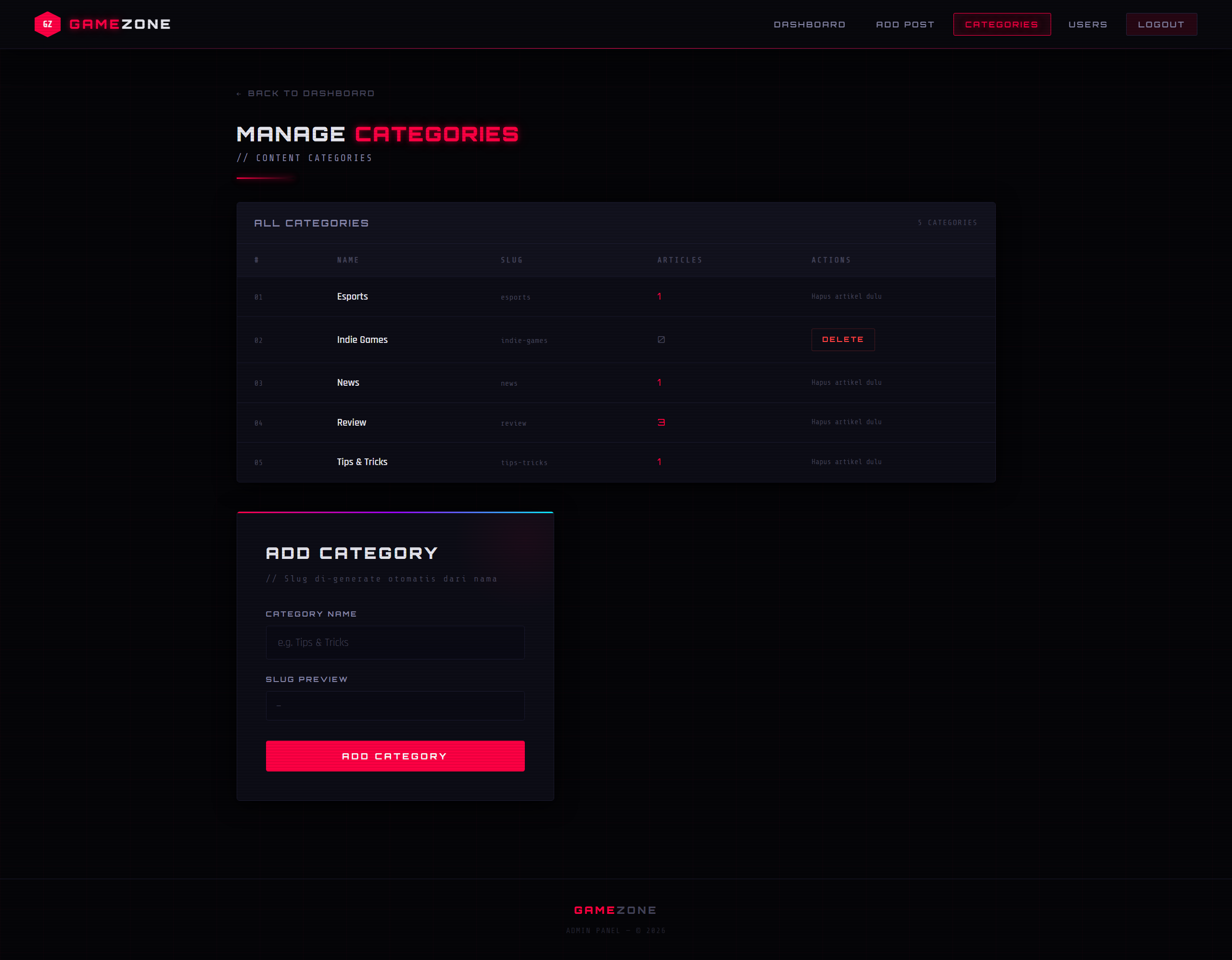
Task: Click the ARTICLES column header
Action: 680,260
